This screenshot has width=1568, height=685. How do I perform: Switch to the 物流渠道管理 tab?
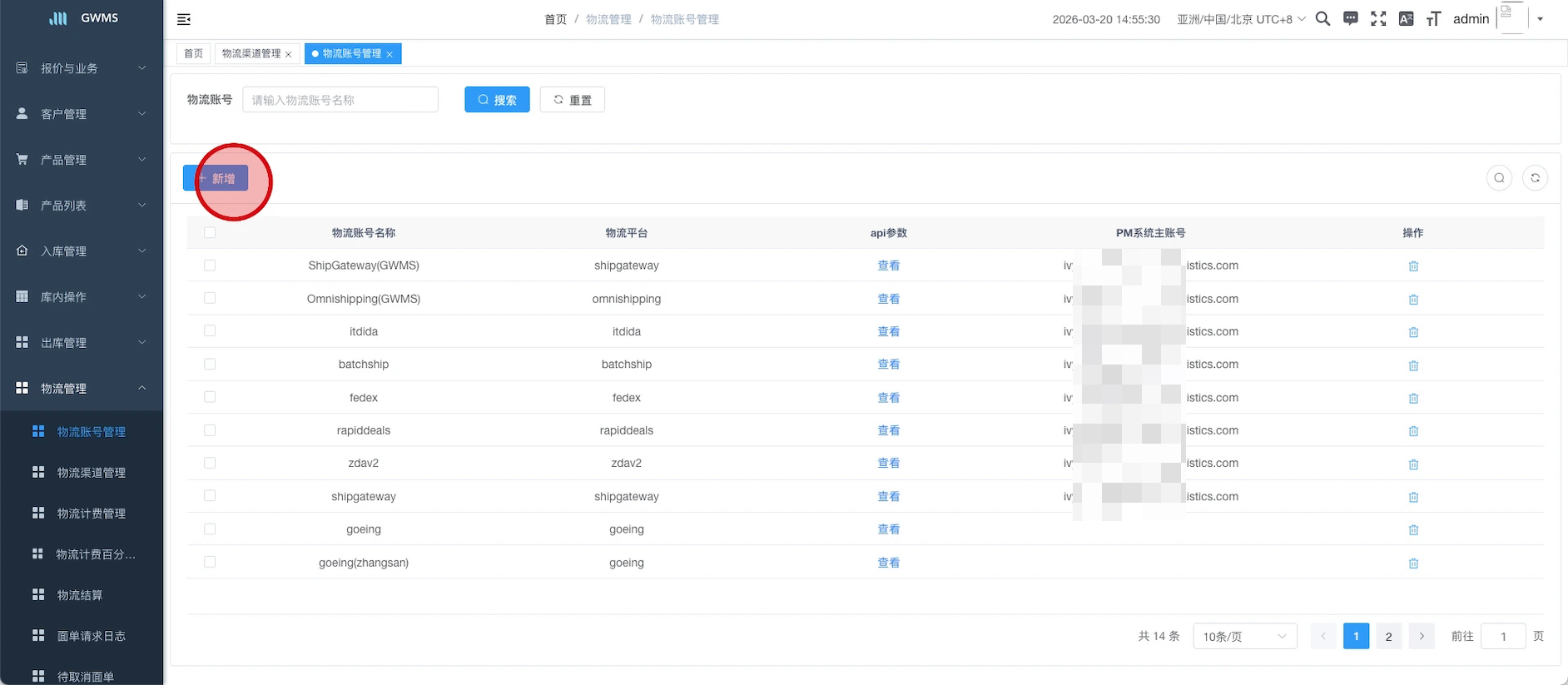point(251,53)
